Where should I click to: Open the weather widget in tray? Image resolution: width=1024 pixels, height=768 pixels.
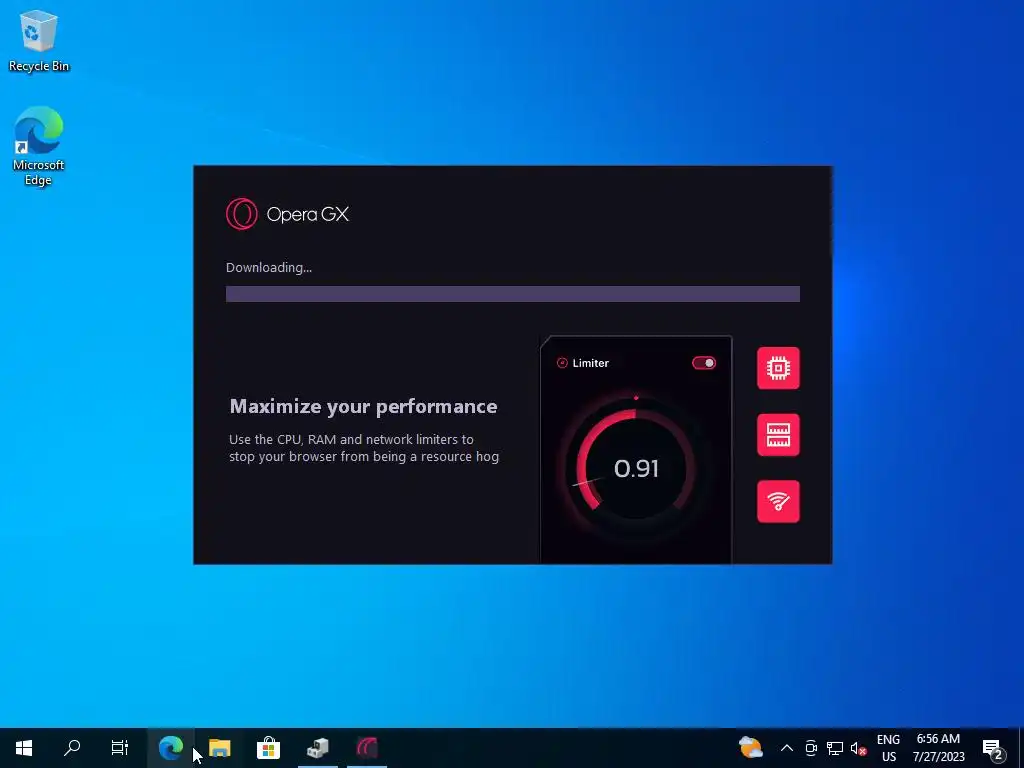click(751, 748)
